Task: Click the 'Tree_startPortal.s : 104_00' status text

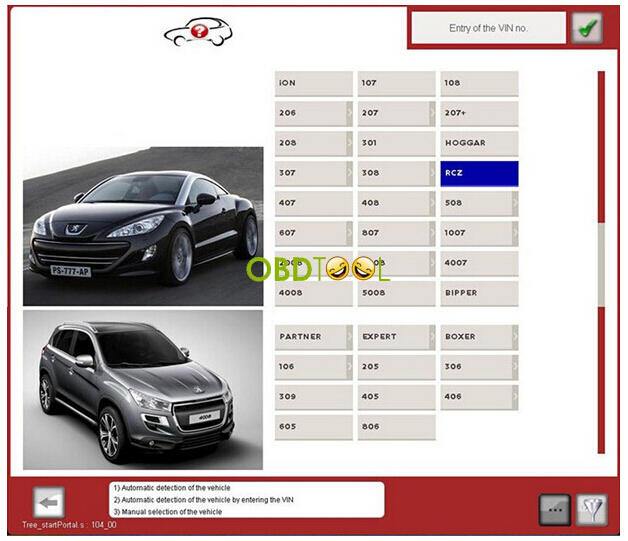Action: click(69, 525)
